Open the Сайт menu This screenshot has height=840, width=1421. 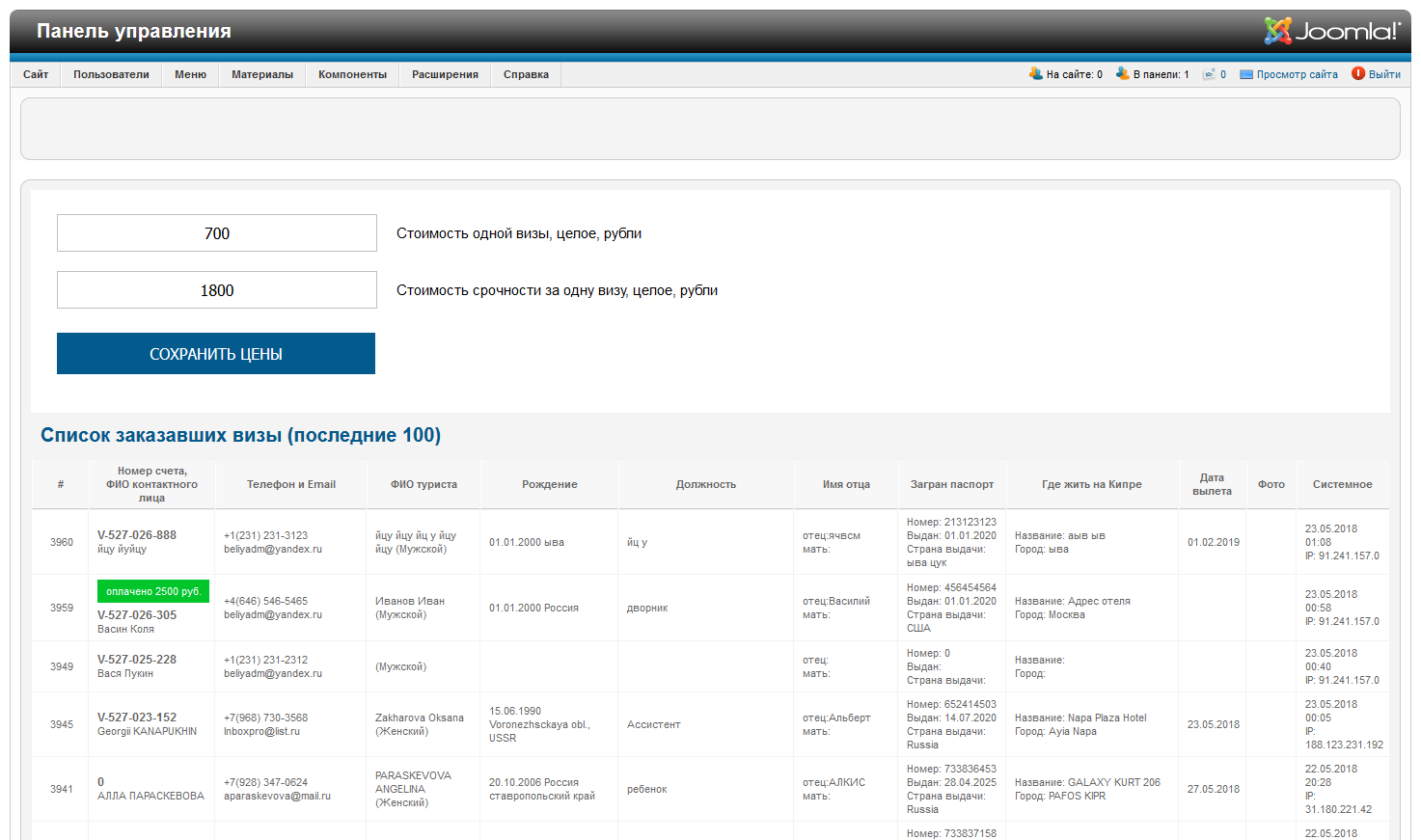point(36,74)
